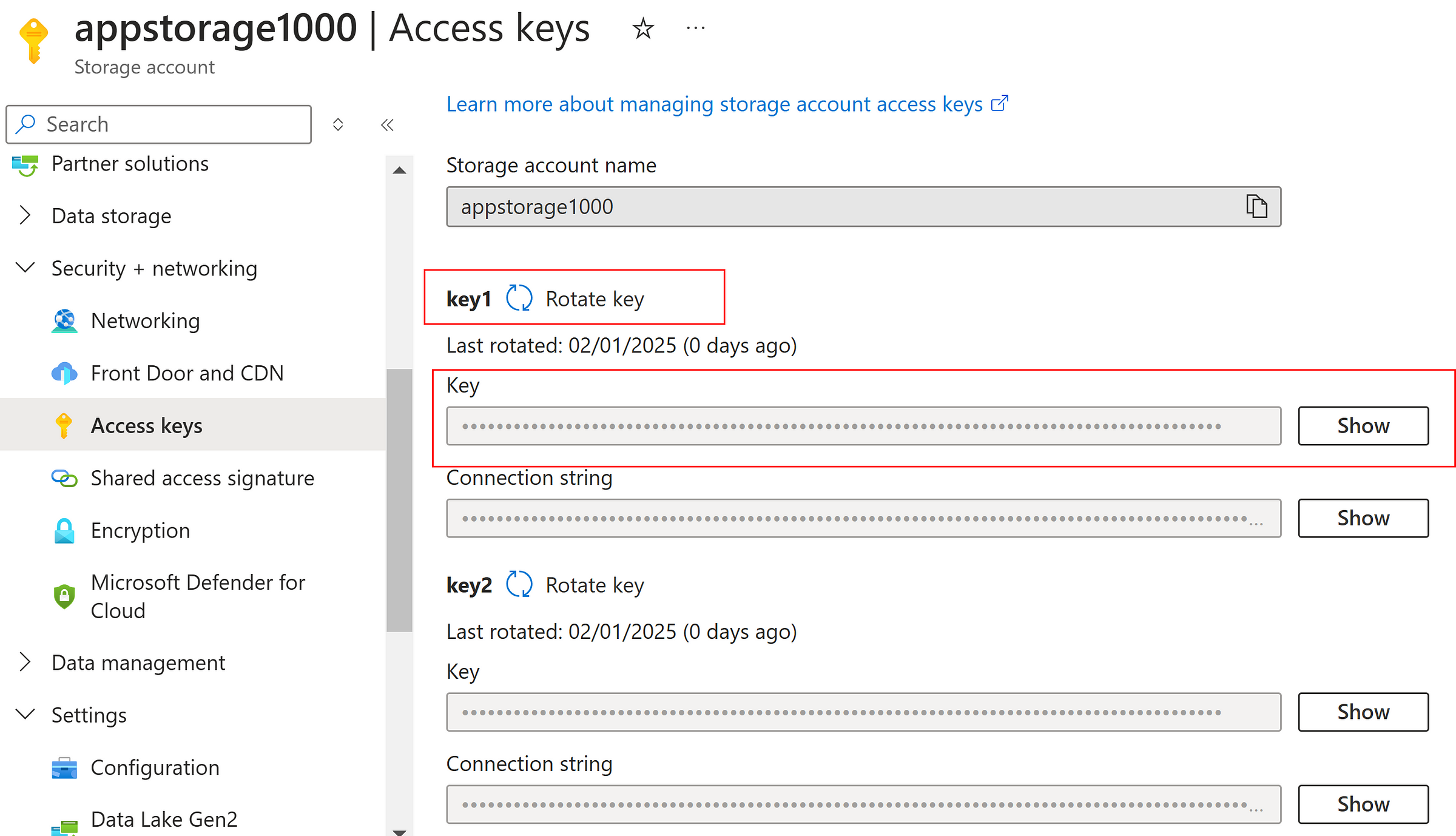Click the key1 Last rotated date text
1456x836 pixels.
pyautogui.click(x=622, y=345)
